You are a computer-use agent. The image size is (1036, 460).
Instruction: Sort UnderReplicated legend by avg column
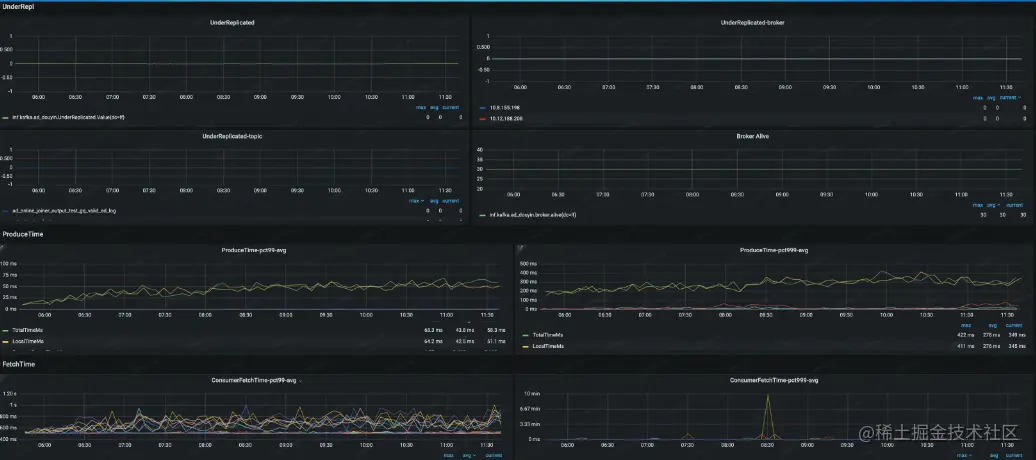pos(435,107)
